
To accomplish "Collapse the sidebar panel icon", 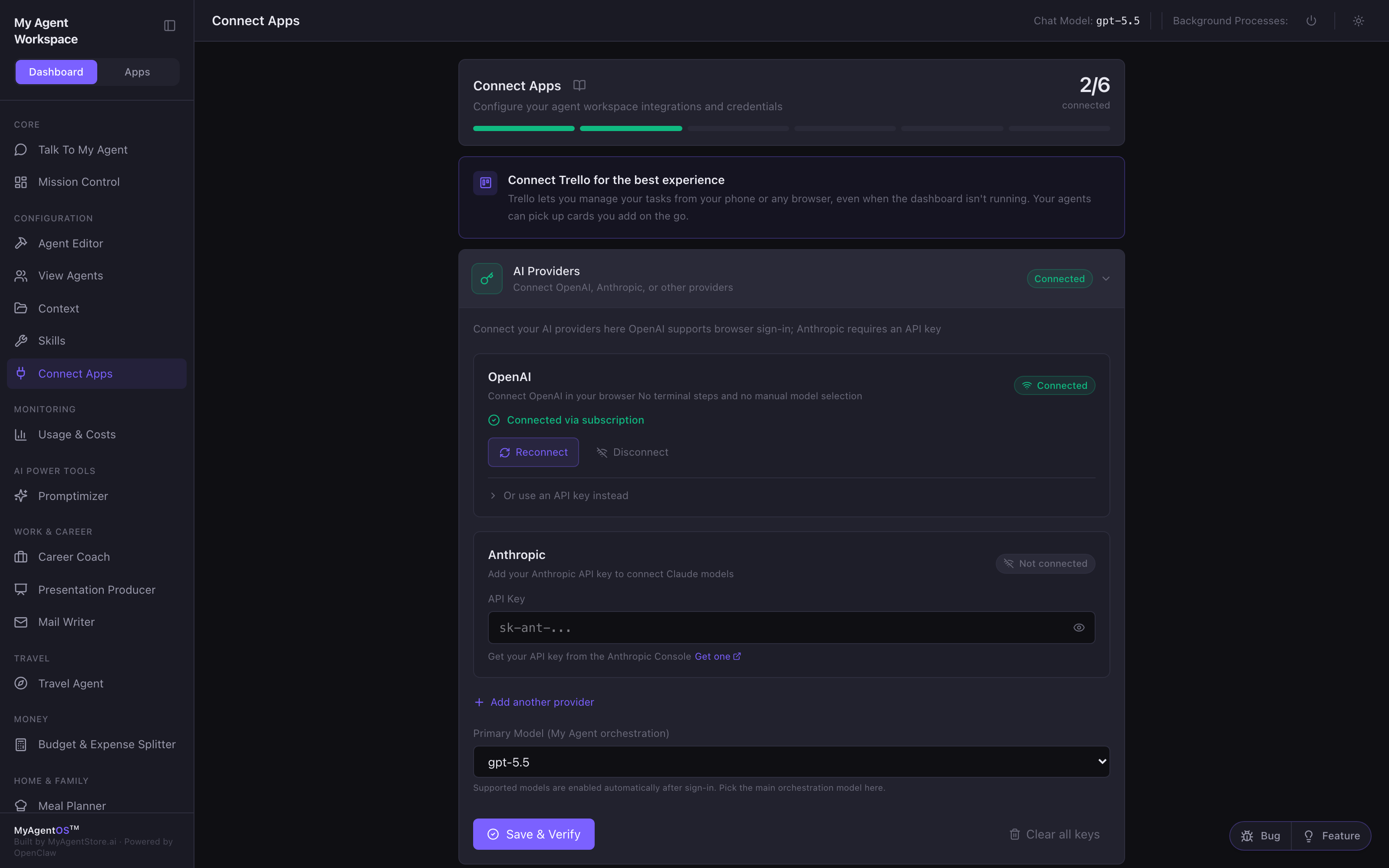I will pyautogui.click(x=169, y=26).
